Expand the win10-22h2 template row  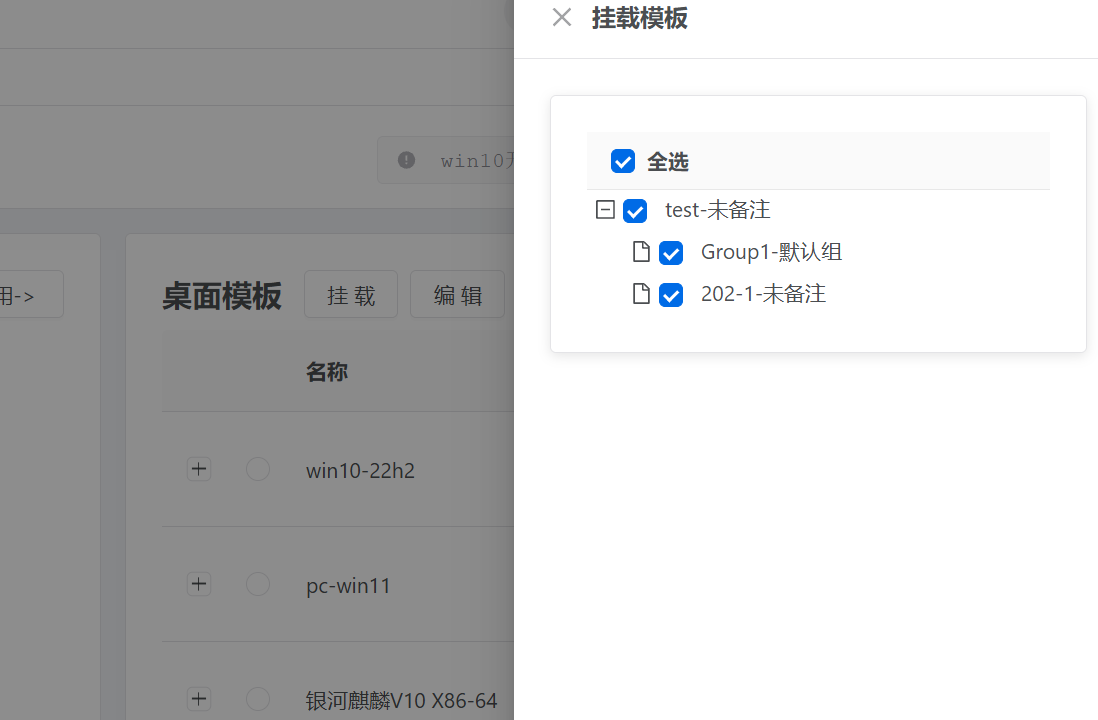coord(198,469)
